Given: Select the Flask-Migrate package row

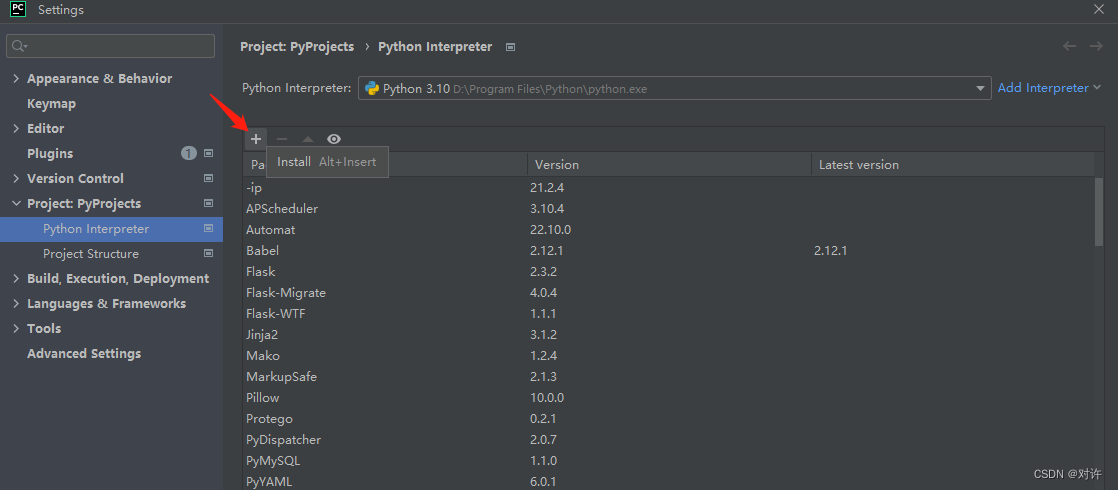Looking at the screenshot, I should point(668,292).
